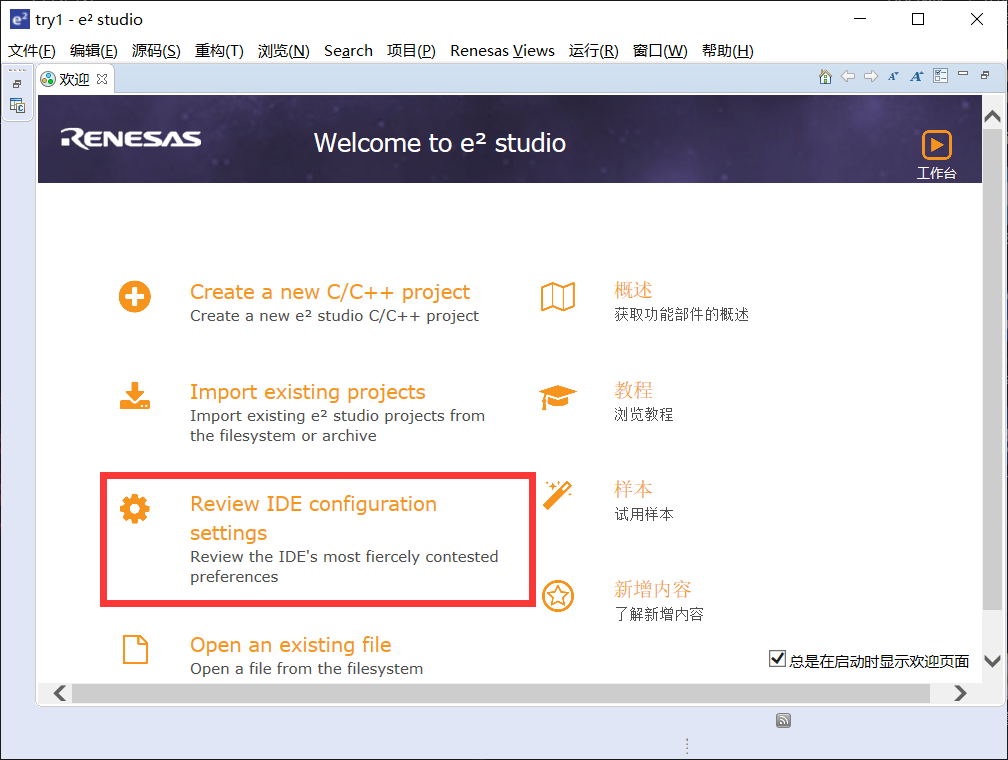Open the C/C++ perspective icon in left sidebar
Image resolution: width=1008 pixels, height=760 pixels.
pyautogui.click(x=17, y=106)
